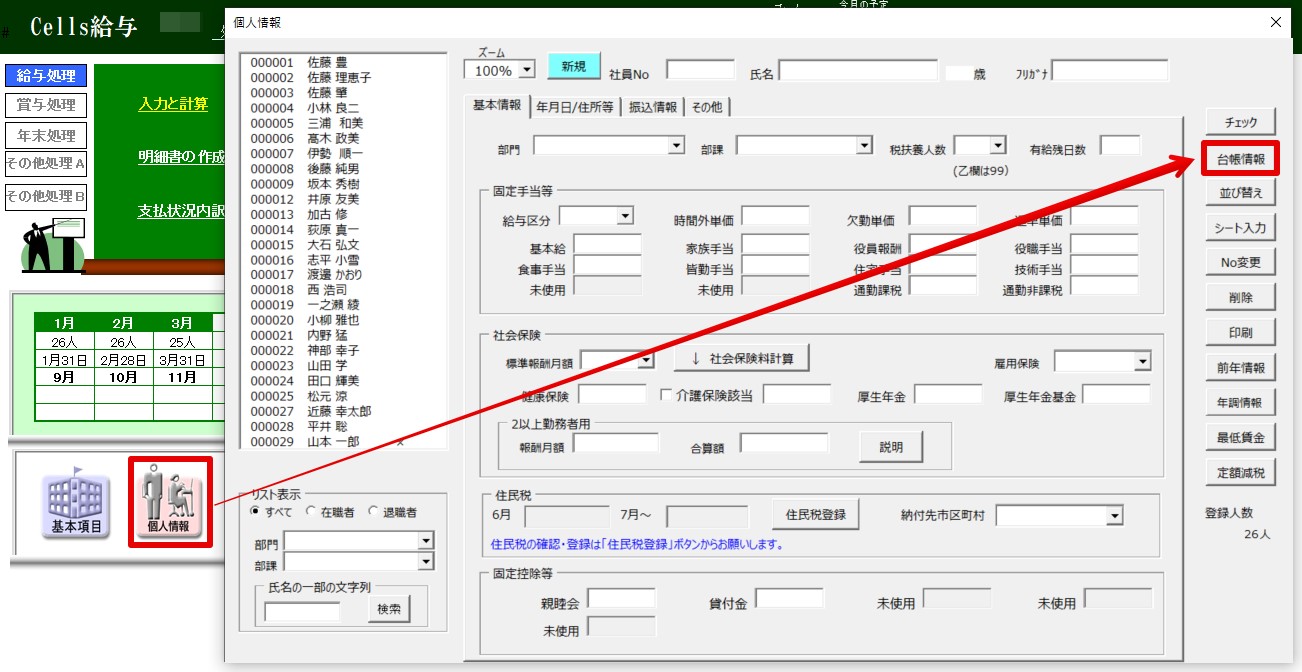Open the 入力と計算 link
Screen dimensions: 1302x672
[173, 103]
